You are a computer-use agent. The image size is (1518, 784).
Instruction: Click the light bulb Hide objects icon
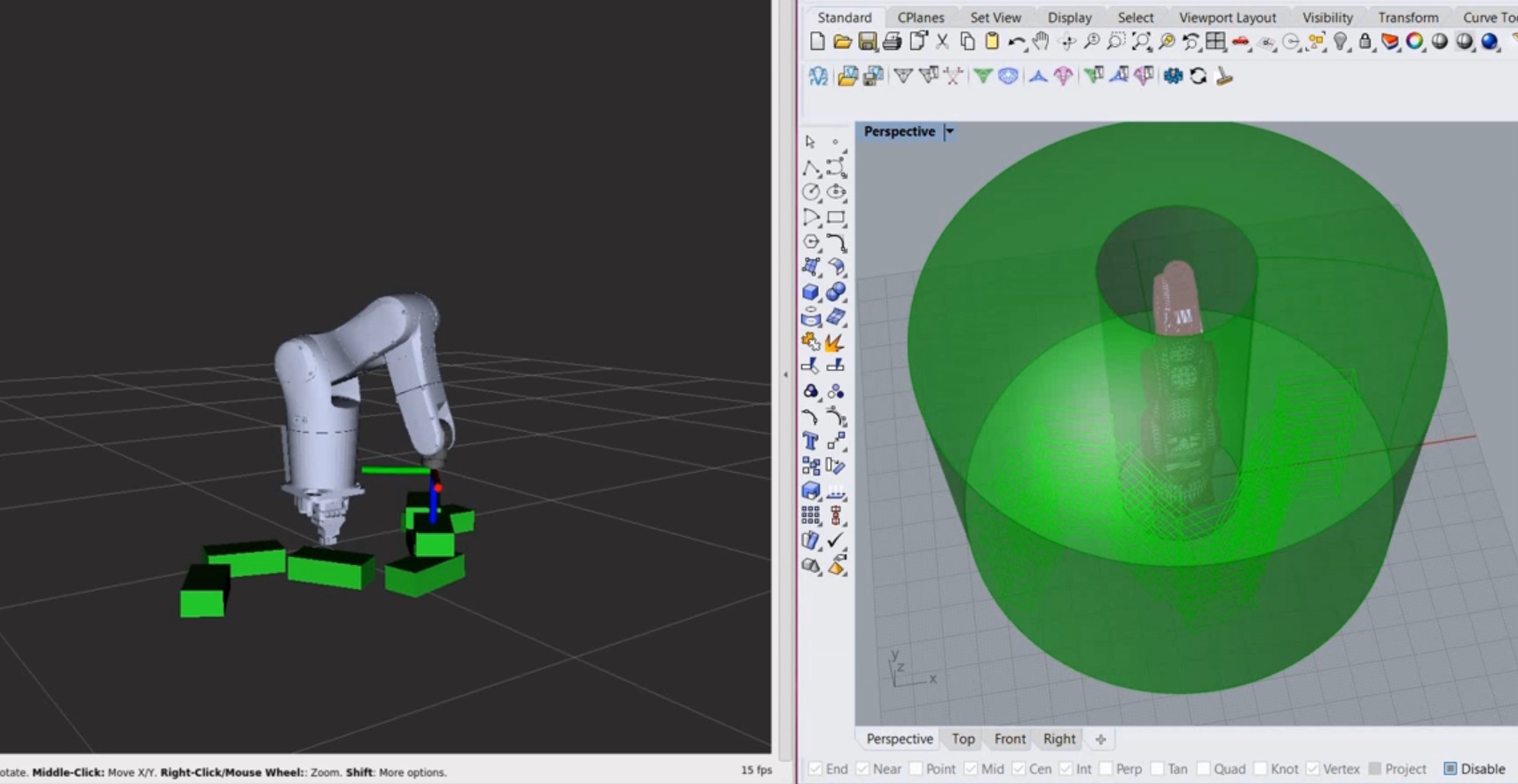(1341, 41)
